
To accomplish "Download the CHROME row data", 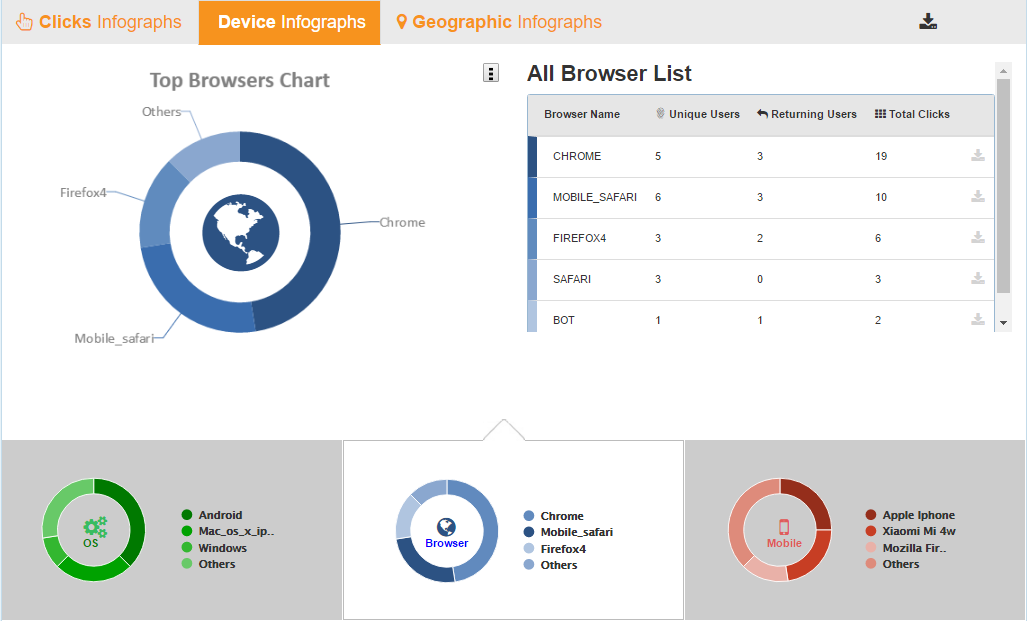I will coord(978,155).
